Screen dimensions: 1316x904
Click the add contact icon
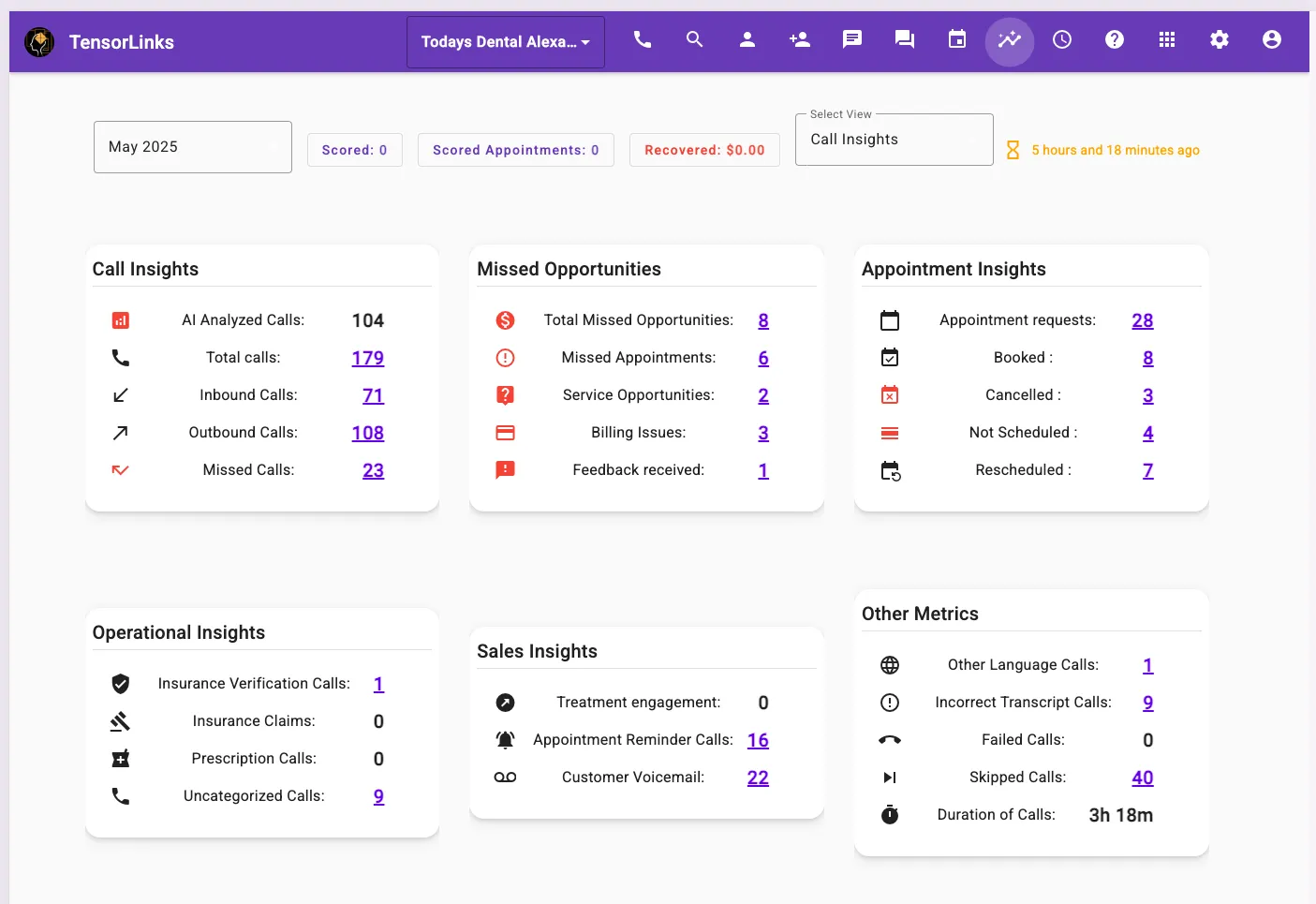tap(800, 40)
